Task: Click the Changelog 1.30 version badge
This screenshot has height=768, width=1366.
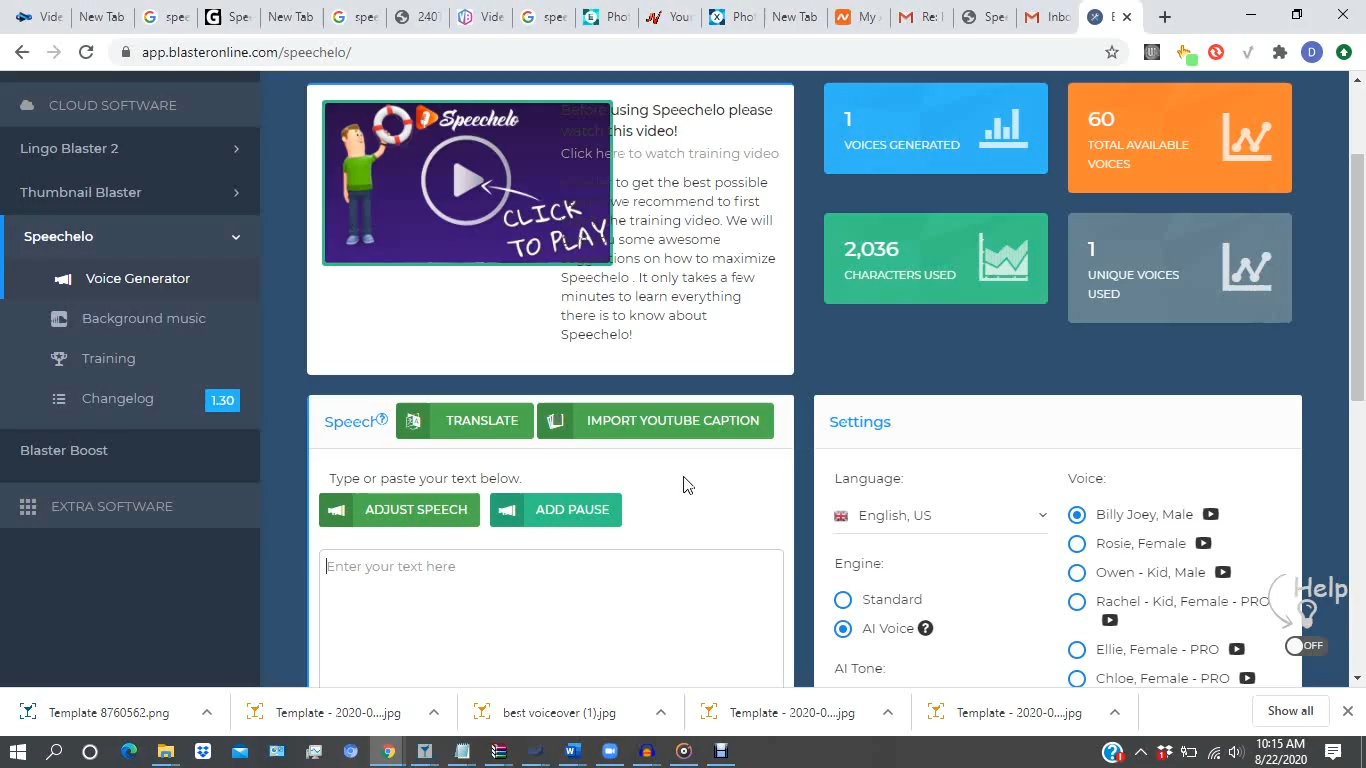Action: coord(222,400)
